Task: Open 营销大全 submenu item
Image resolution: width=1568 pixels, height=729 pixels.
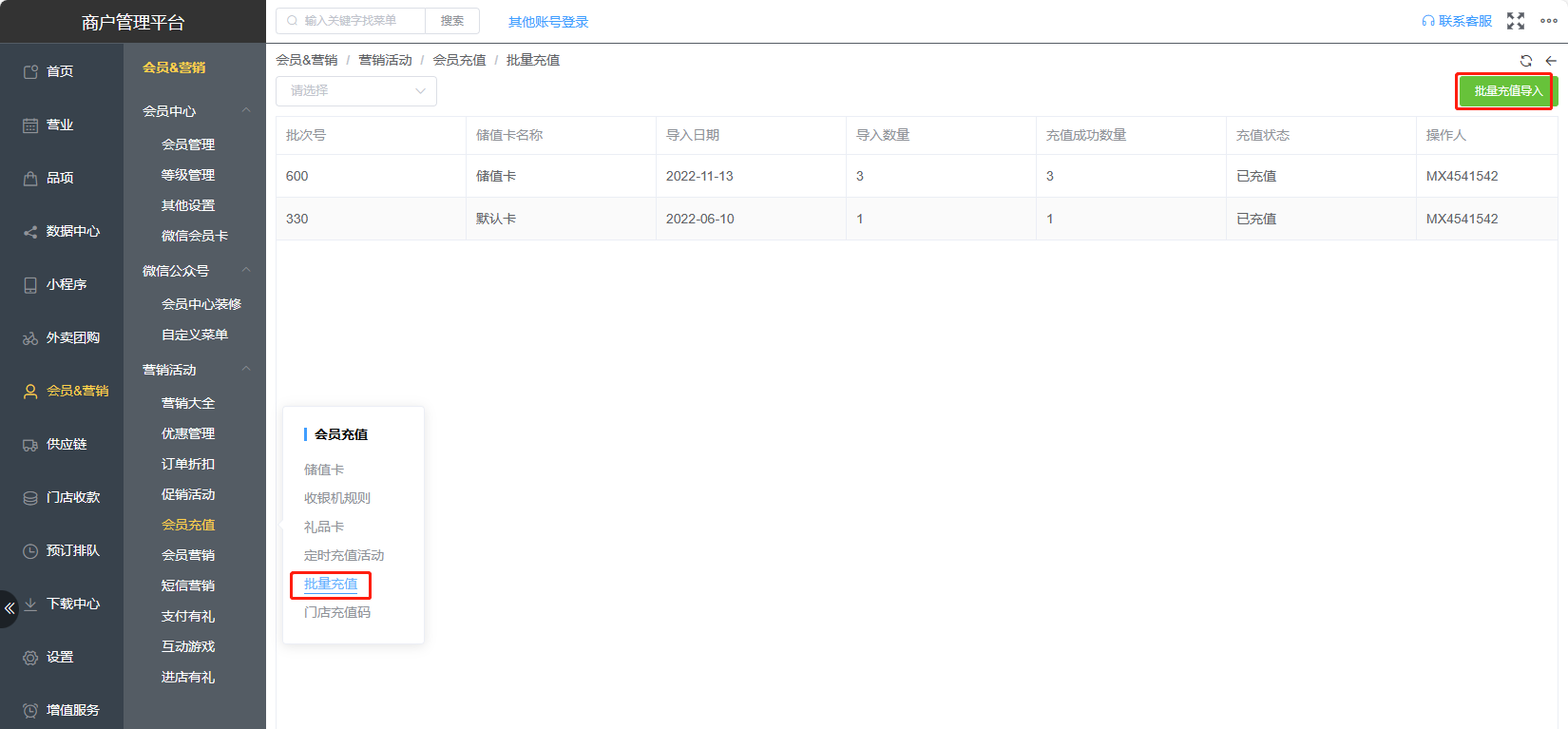Action: 188,403
